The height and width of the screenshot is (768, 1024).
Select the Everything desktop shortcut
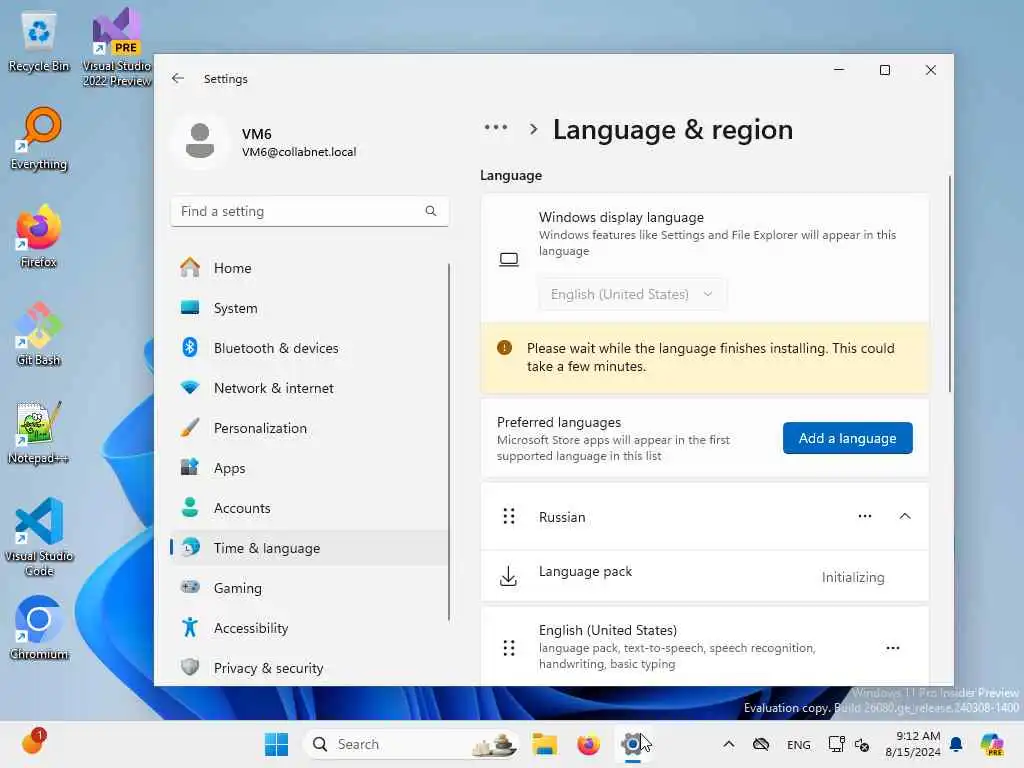pos(39,139)
